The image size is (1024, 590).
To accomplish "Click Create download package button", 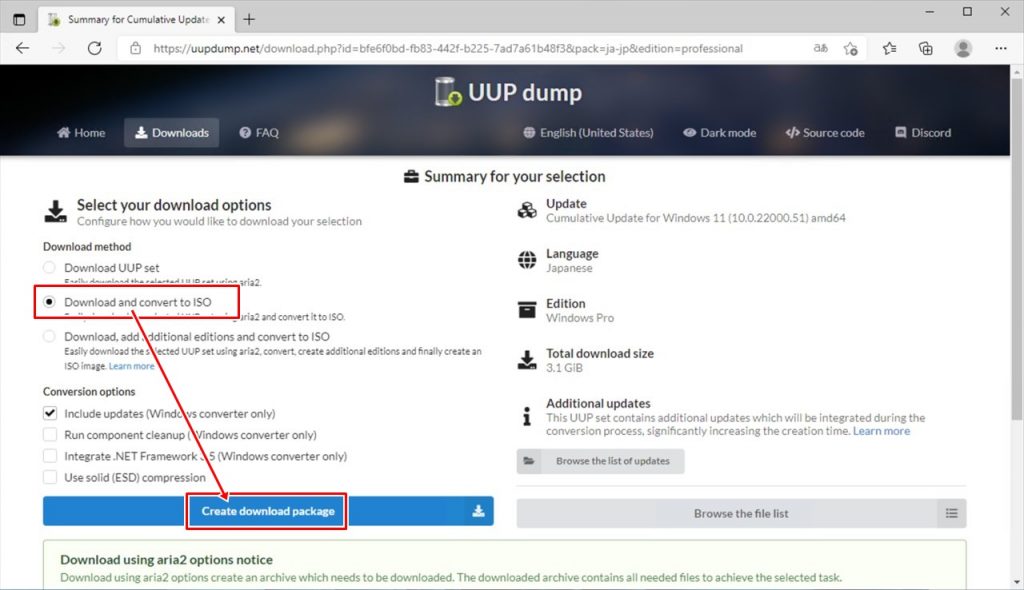I will (268, 511).
